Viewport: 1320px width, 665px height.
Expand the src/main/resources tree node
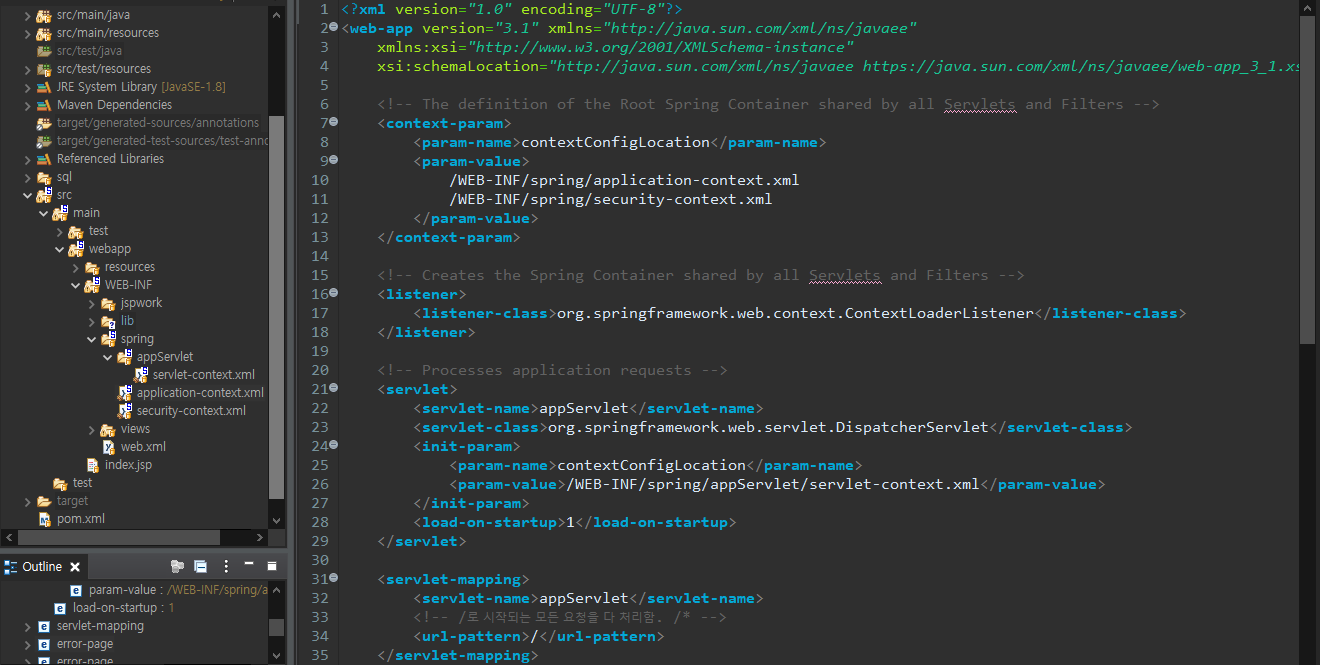[28, 33]
